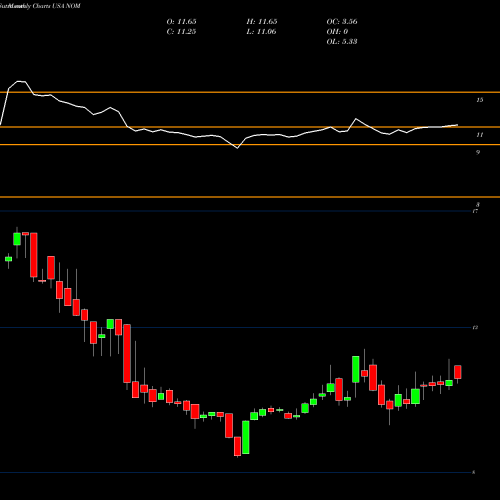Select the open value 'O: 11.65'
This screenshot has width=500, height=500.
pos(181,22)
